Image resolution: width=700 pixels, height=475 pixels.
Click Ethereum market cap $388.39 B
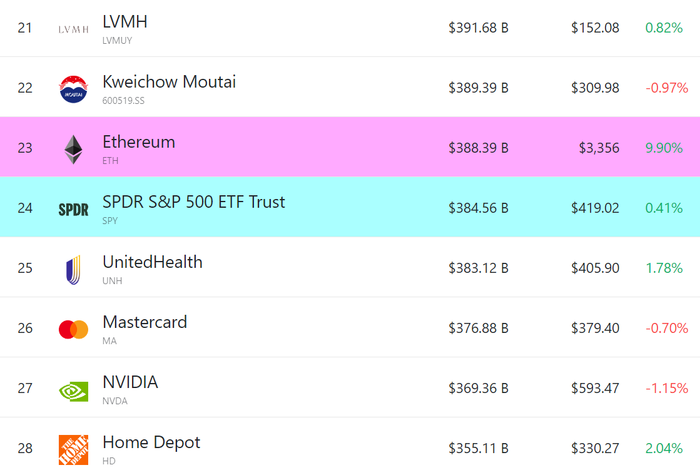click(x=479, y=148)
